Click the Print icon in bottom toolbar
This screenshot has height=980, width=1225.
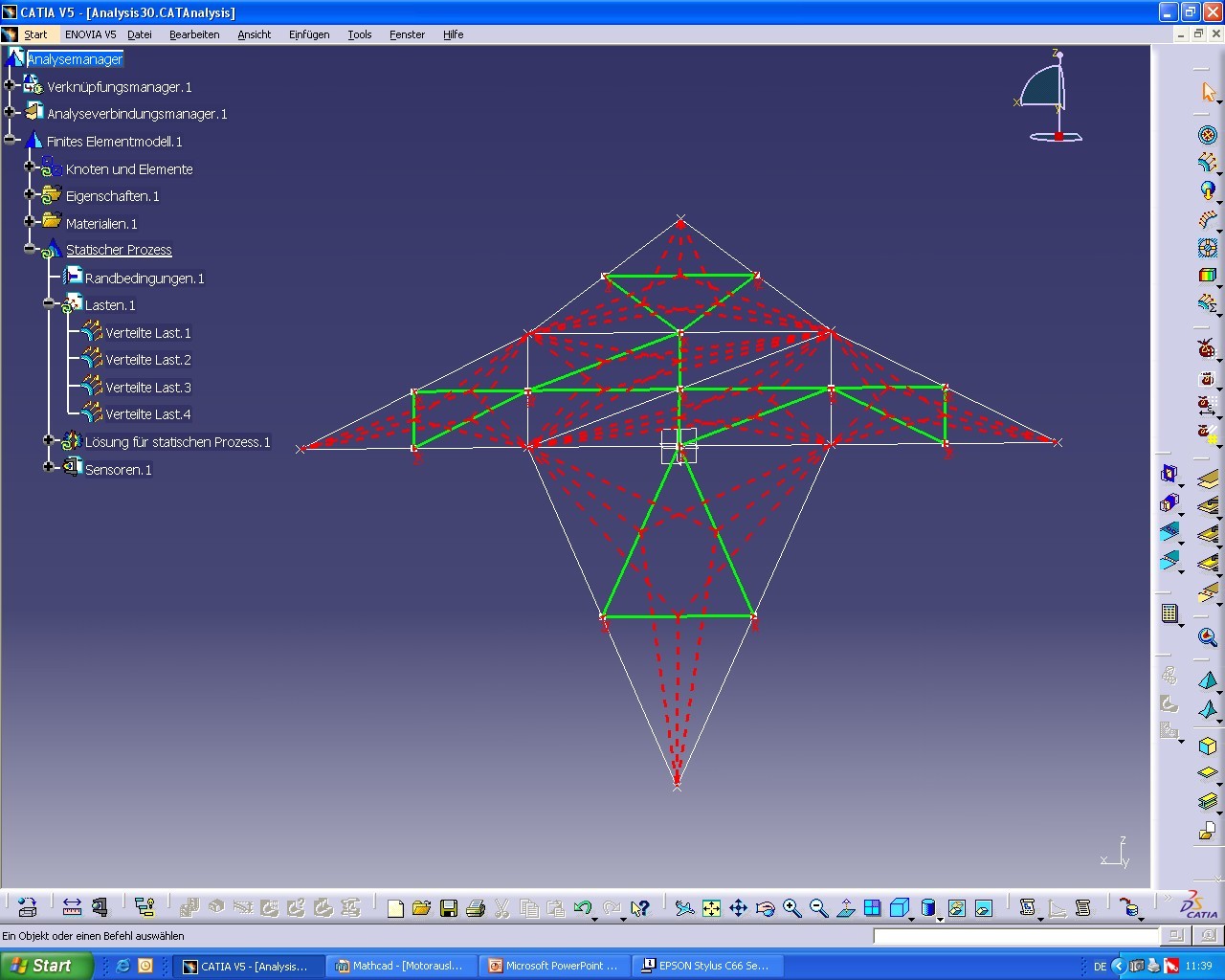(x=475, y=908)
